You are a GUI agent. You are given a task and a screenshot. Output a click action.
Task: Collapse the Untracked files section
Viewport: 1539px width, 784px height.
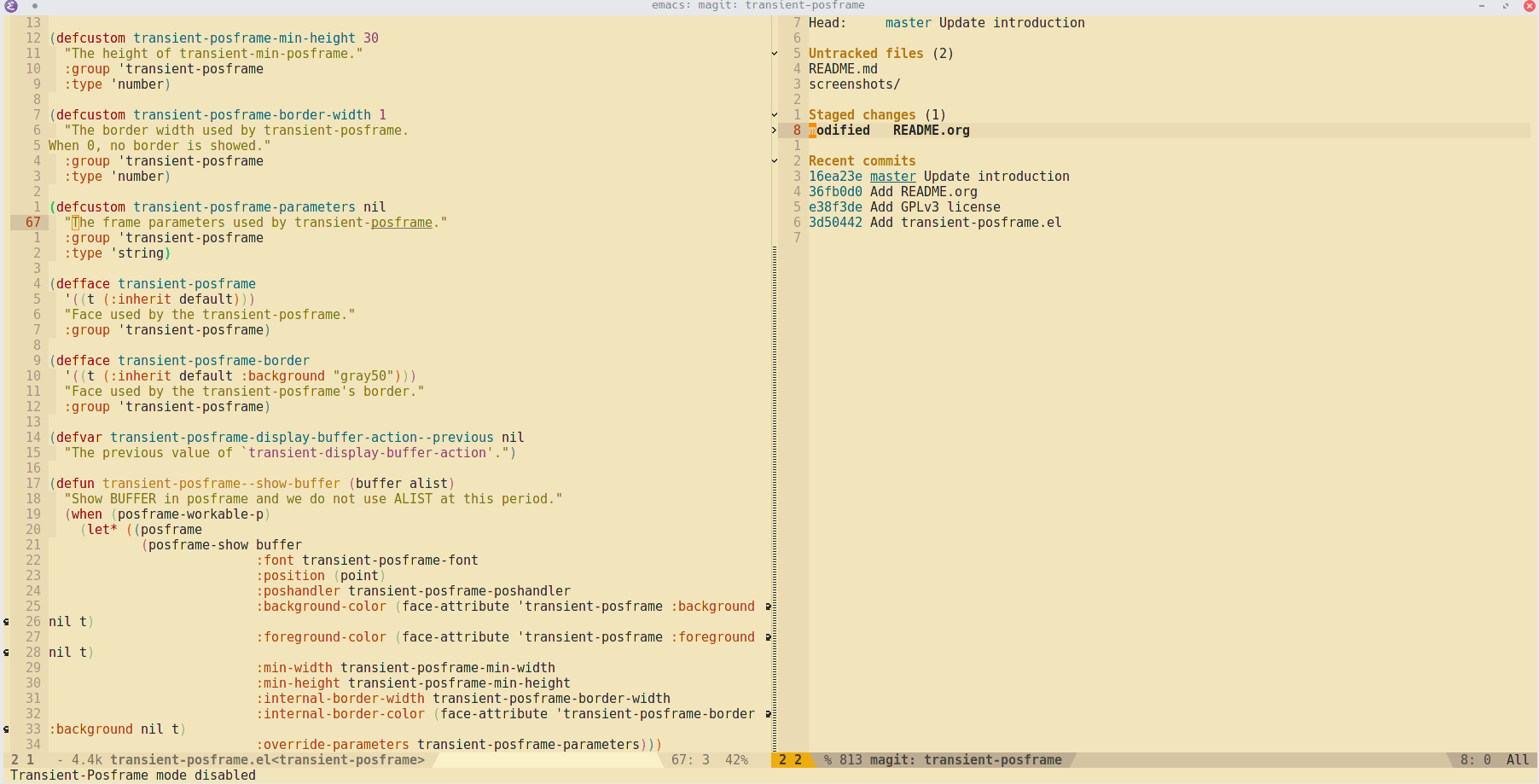point(775,54)
